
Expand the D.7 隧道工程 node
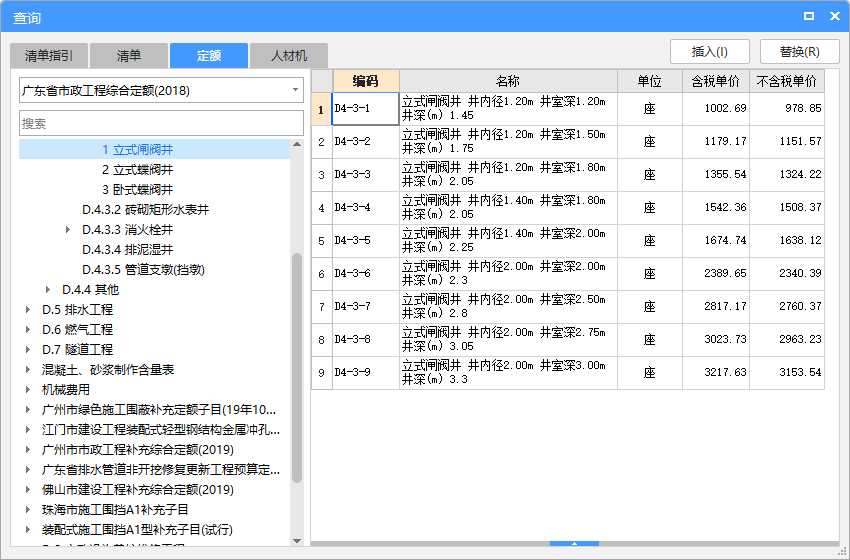coord(28,350)
